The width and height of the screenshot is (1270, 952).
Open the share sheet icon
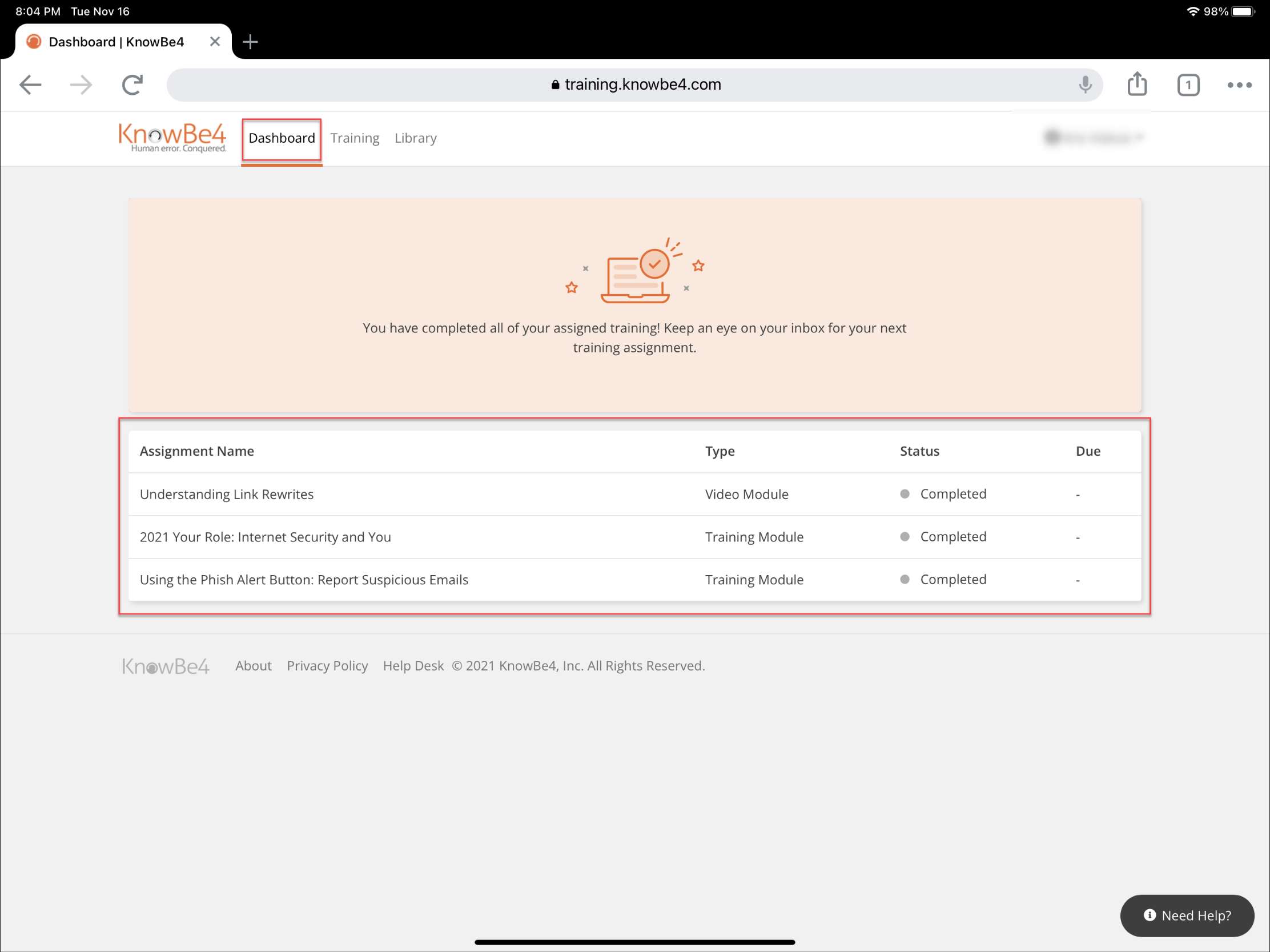[x=1136, y=85]
